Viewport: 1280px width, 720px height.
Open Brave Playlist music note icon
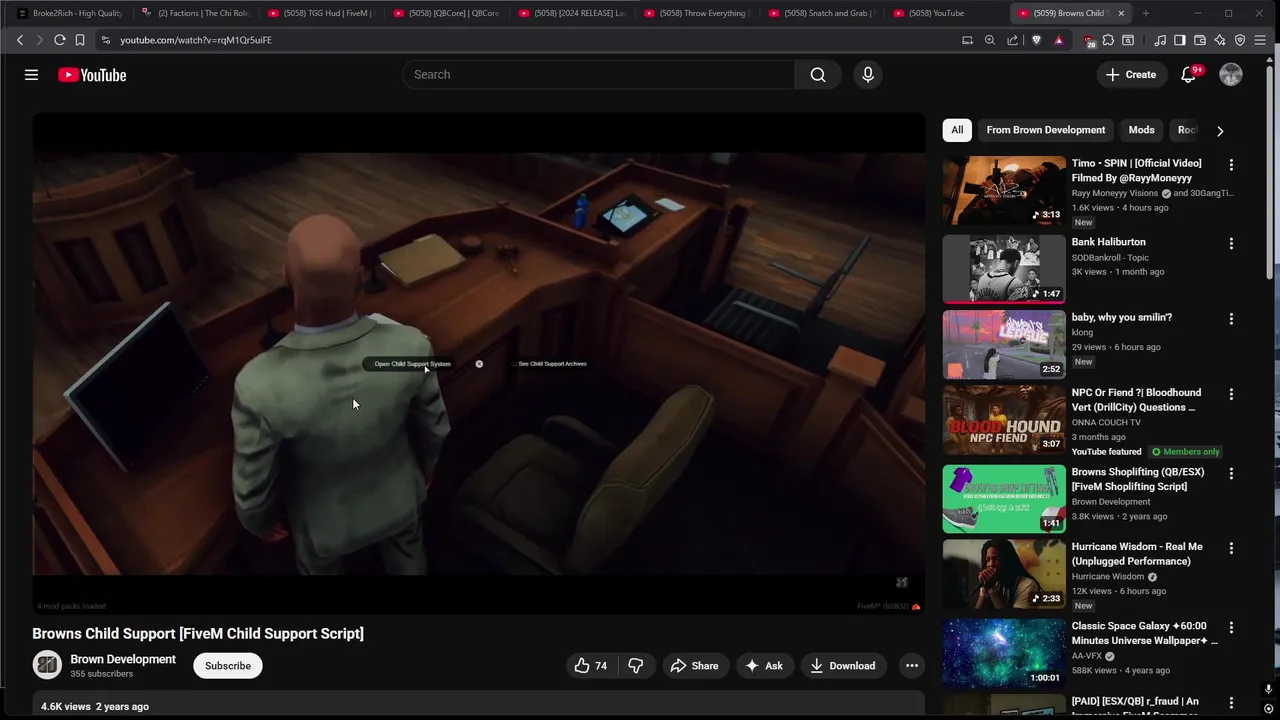click(1160, 40)
